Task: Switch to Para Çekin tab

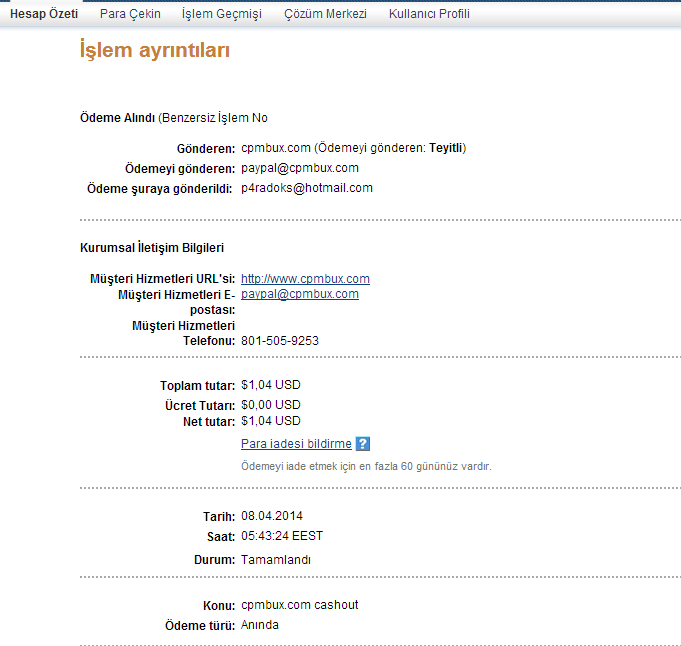Action: tap(130, 14)
